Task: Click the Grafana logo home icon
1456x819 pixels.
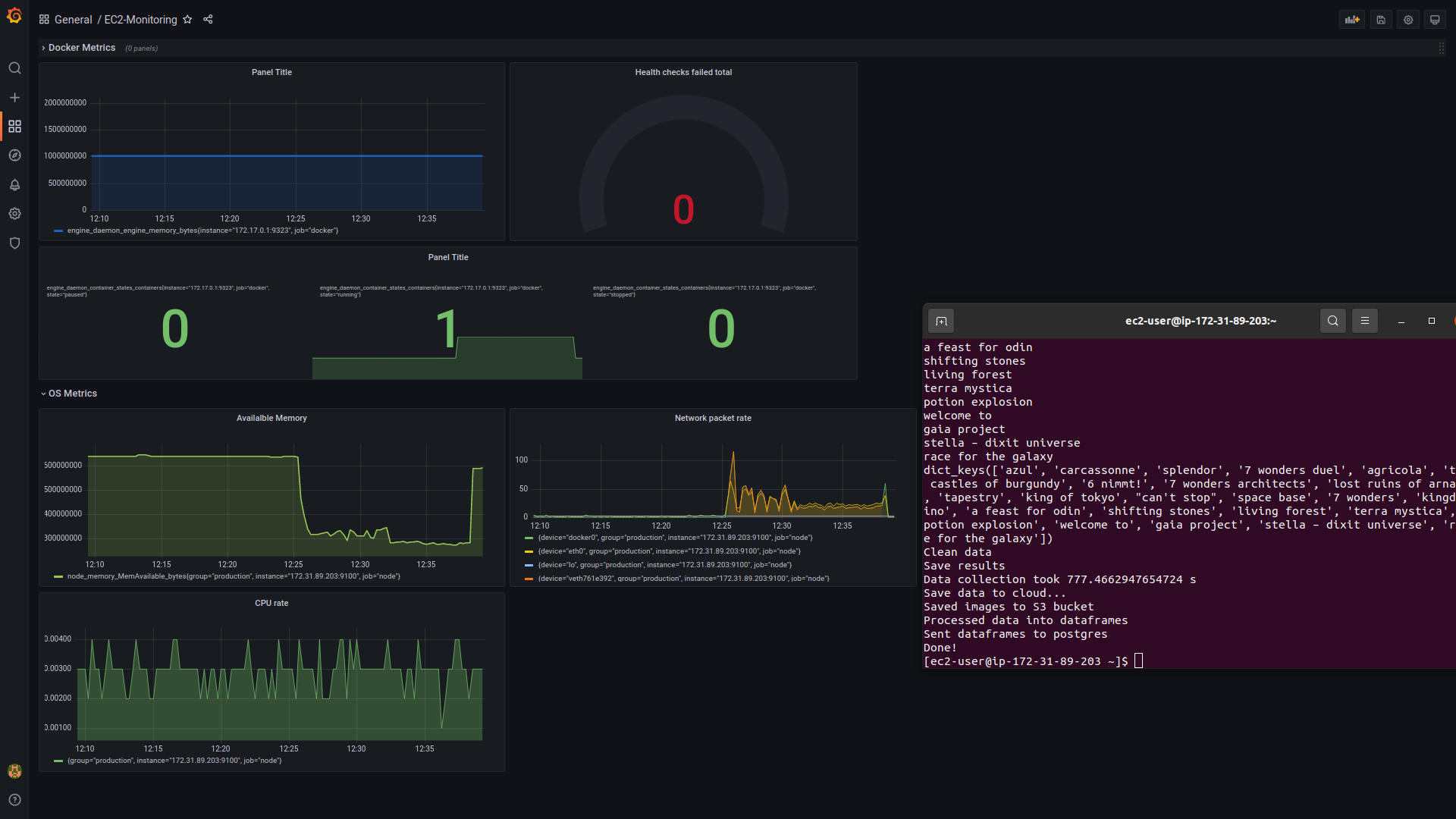Action: click(14, 16)
